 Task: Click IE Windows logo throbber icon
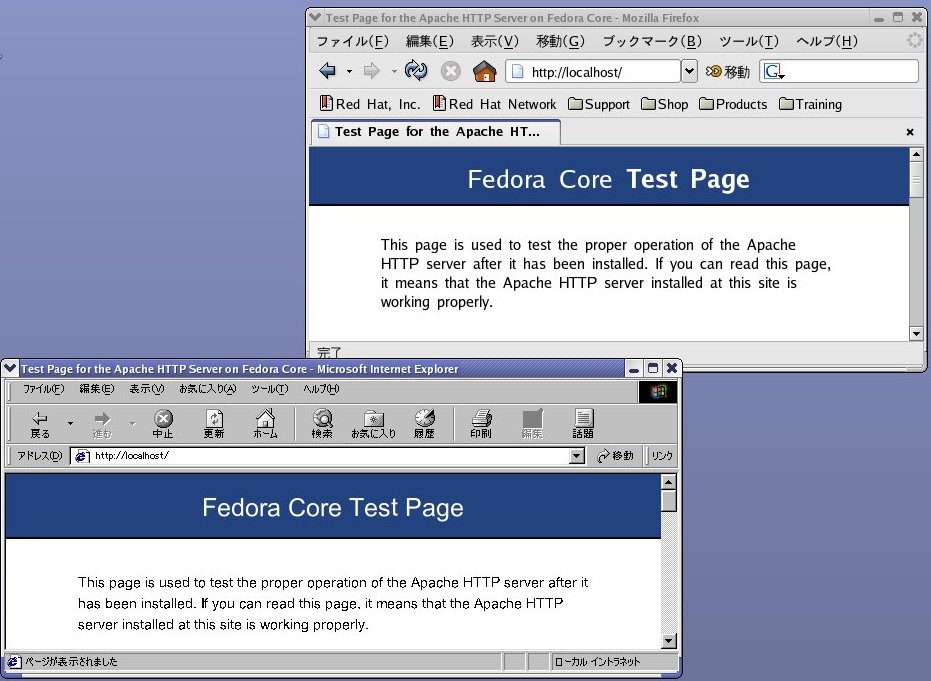pyautogui.click(x=658, y=392)
